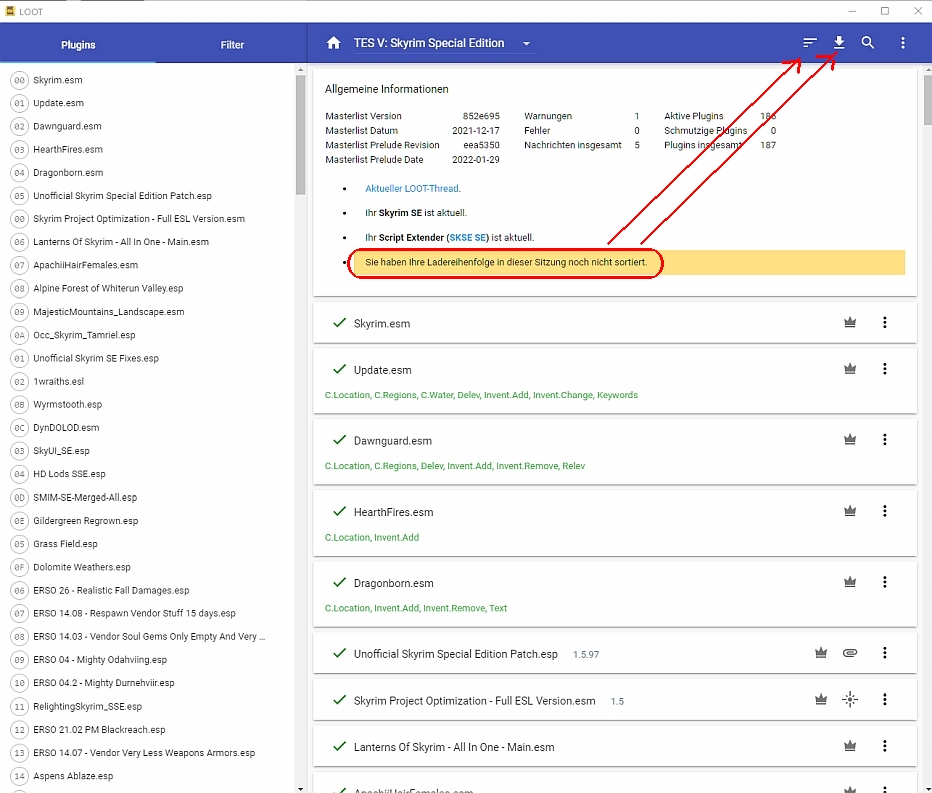Open the three-dot menu for Dawnguard.esm card
The width and height of the screenshot is (932, 793).
884,440
